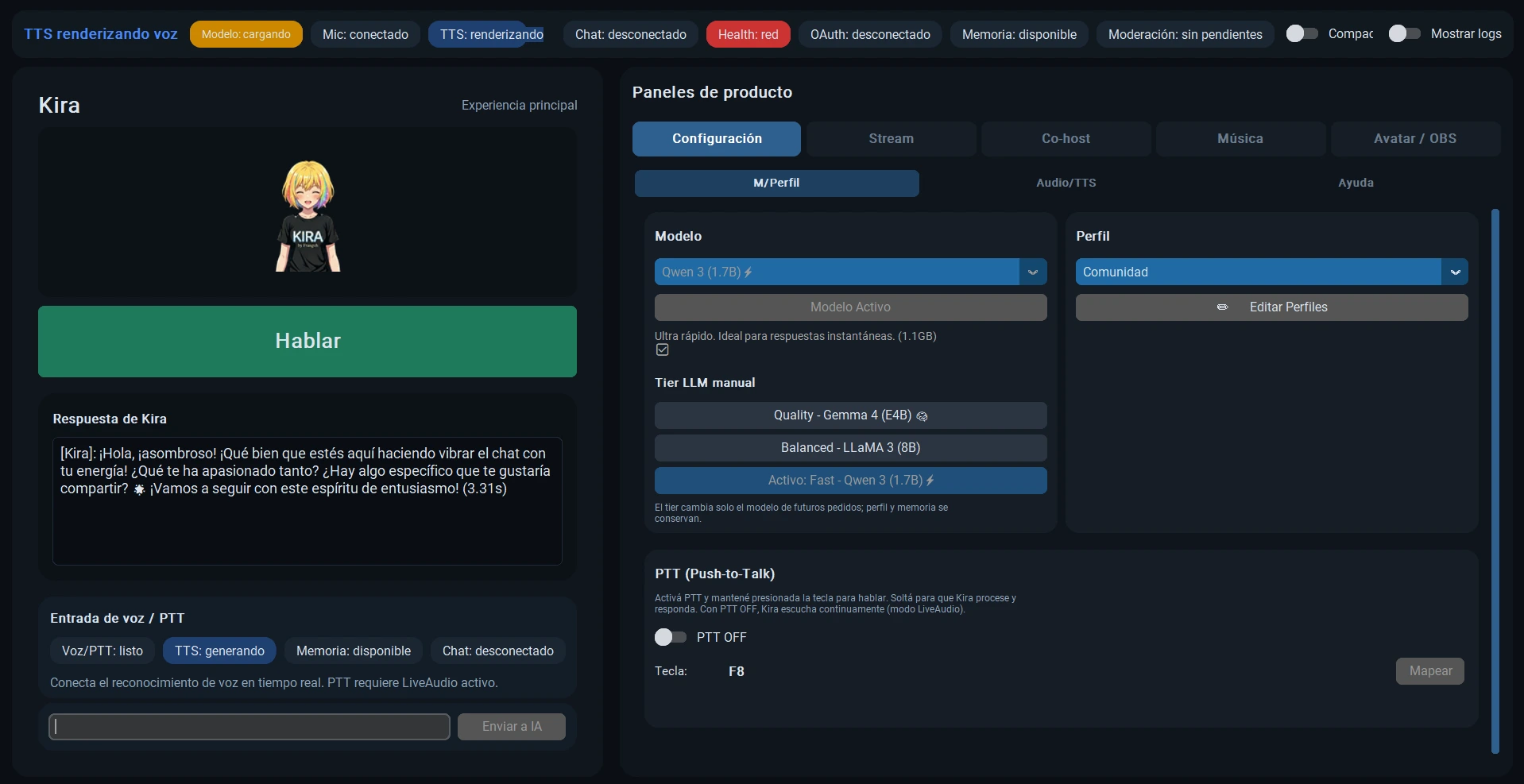This screenshot has height=784, width=1524.
Task: Click Activo: Fast - Qwen 3 tier button
Action: coord(850,481)
